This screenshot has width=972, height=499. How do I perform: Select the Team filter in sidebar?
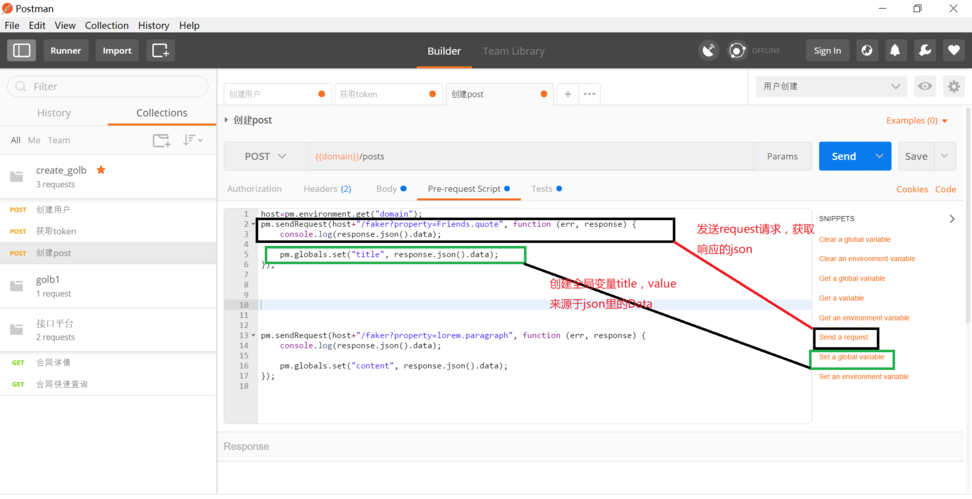[59, 141]
